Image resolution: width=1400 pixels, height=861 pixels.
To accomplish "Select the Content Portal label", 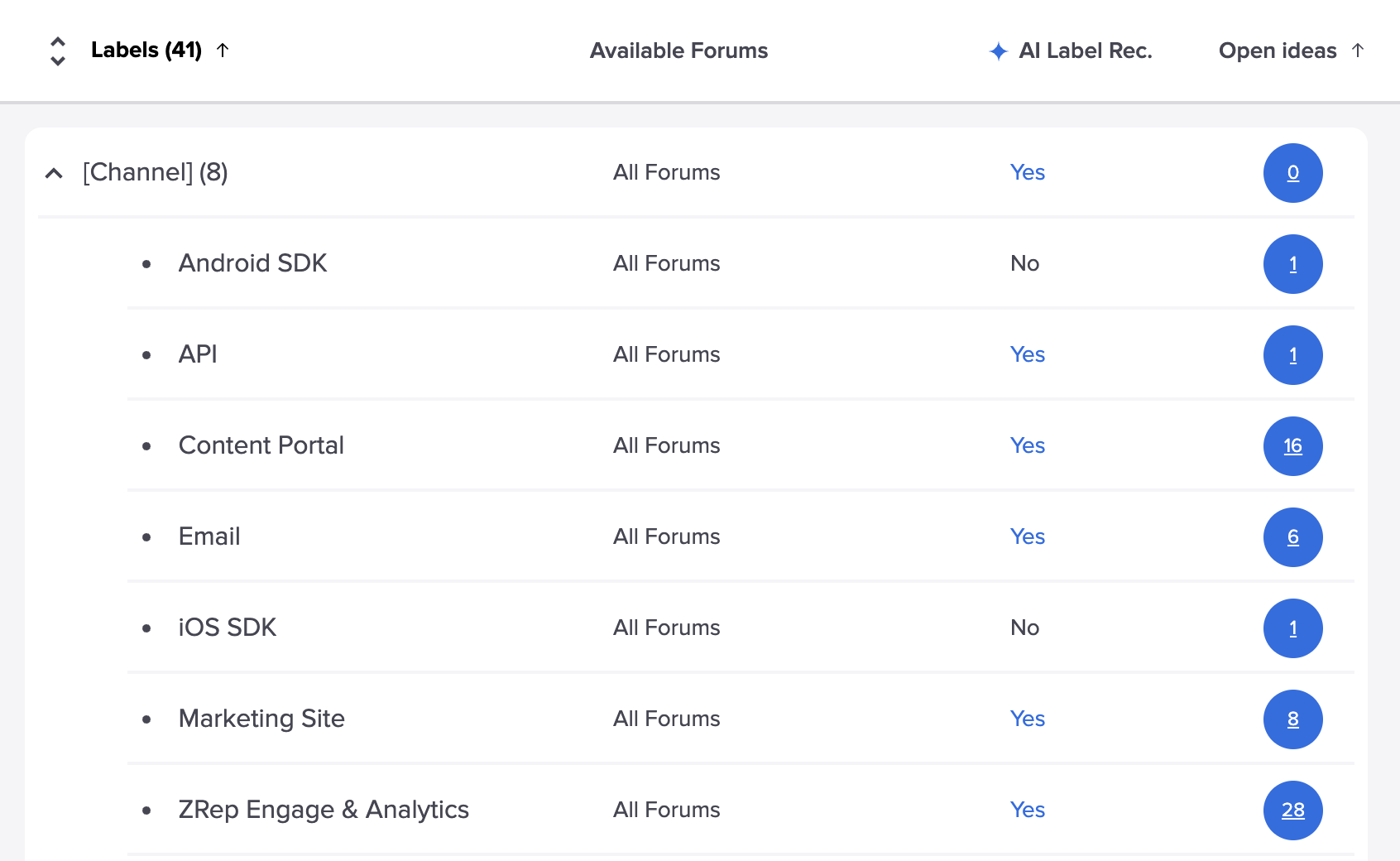I will pyautogui.click(x=261, y=445).
